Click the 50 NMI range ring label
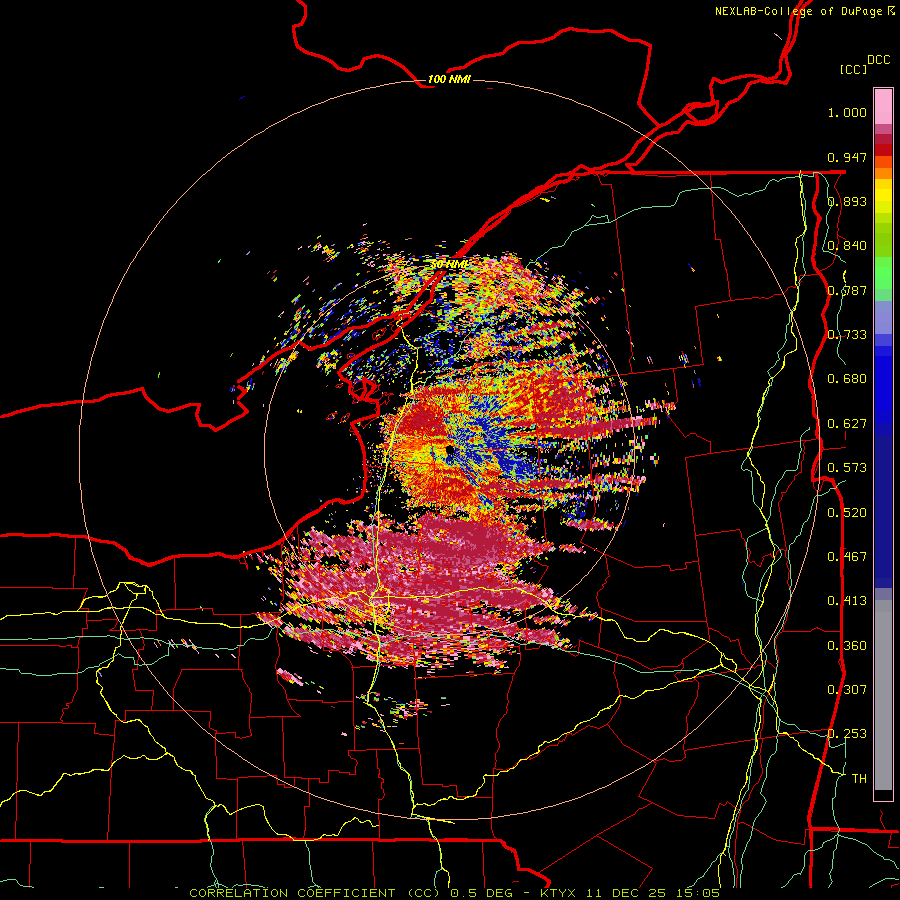 (x=449, y=265)
